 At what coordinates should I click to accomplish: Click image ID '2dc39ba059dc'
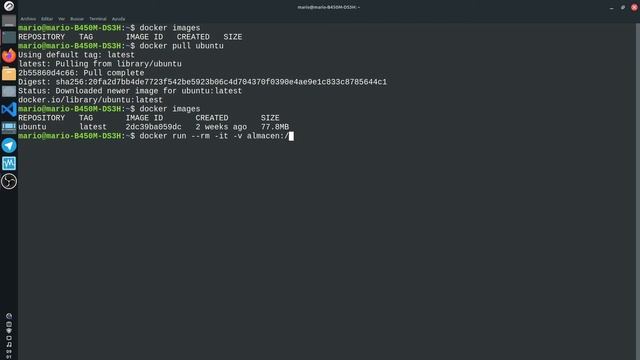tap(153, 127)
